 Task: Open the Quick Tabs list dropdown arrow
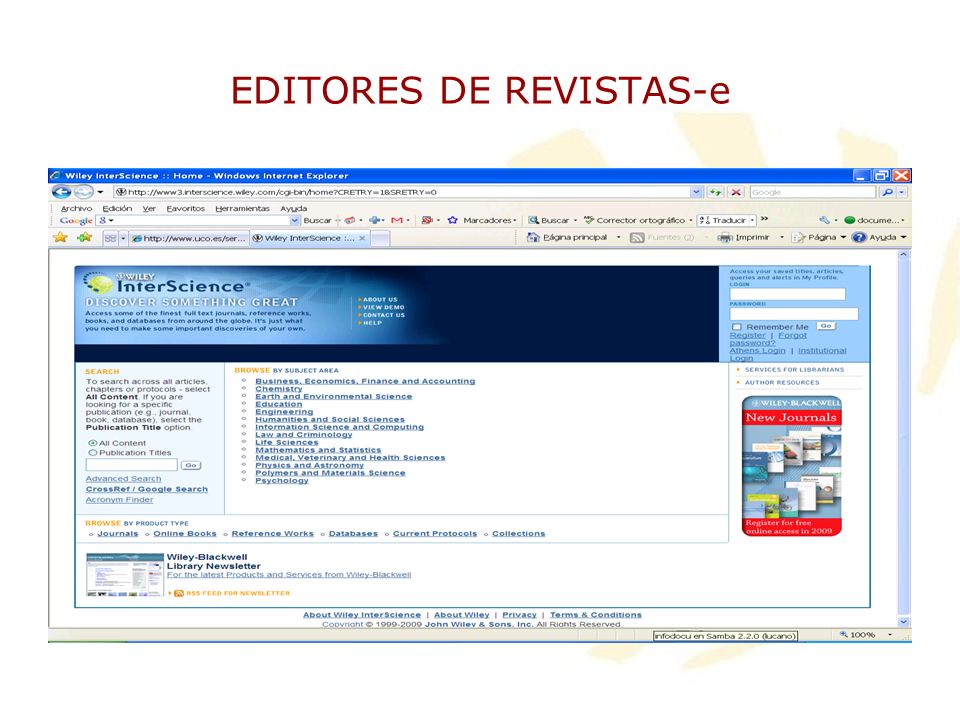coord(123,238)
